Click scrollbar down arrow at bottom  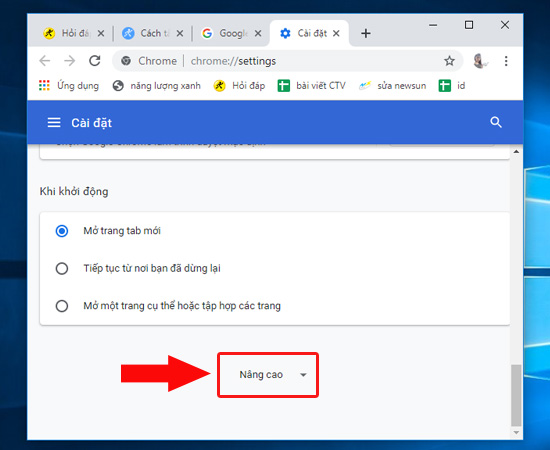[x=516, y=432]
